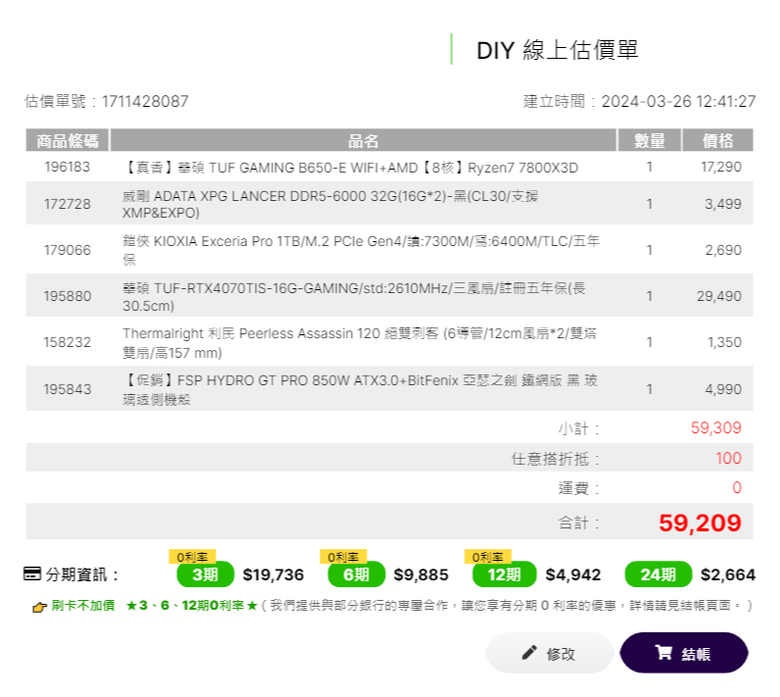Click the installment amount $2,664
Viewport: 780px width, 697px height.
728,575
